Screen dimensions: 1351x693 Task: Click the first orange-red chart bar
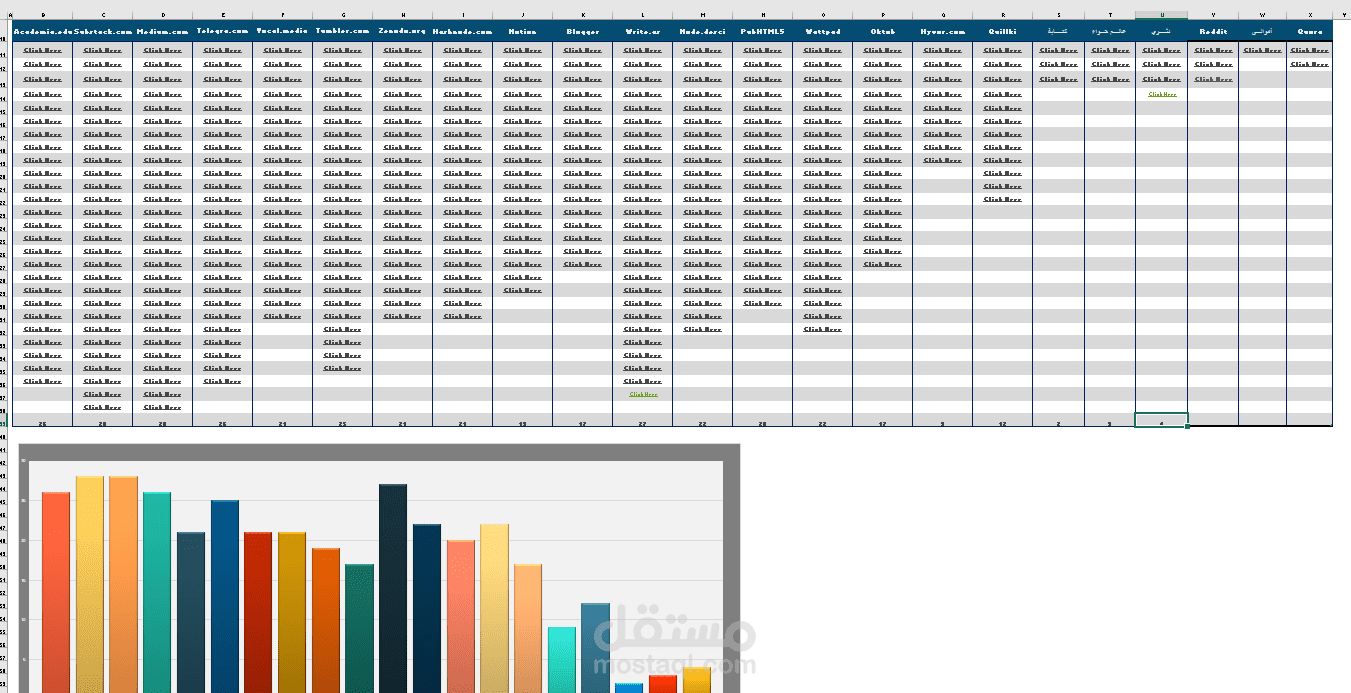(x=56, y=592)
